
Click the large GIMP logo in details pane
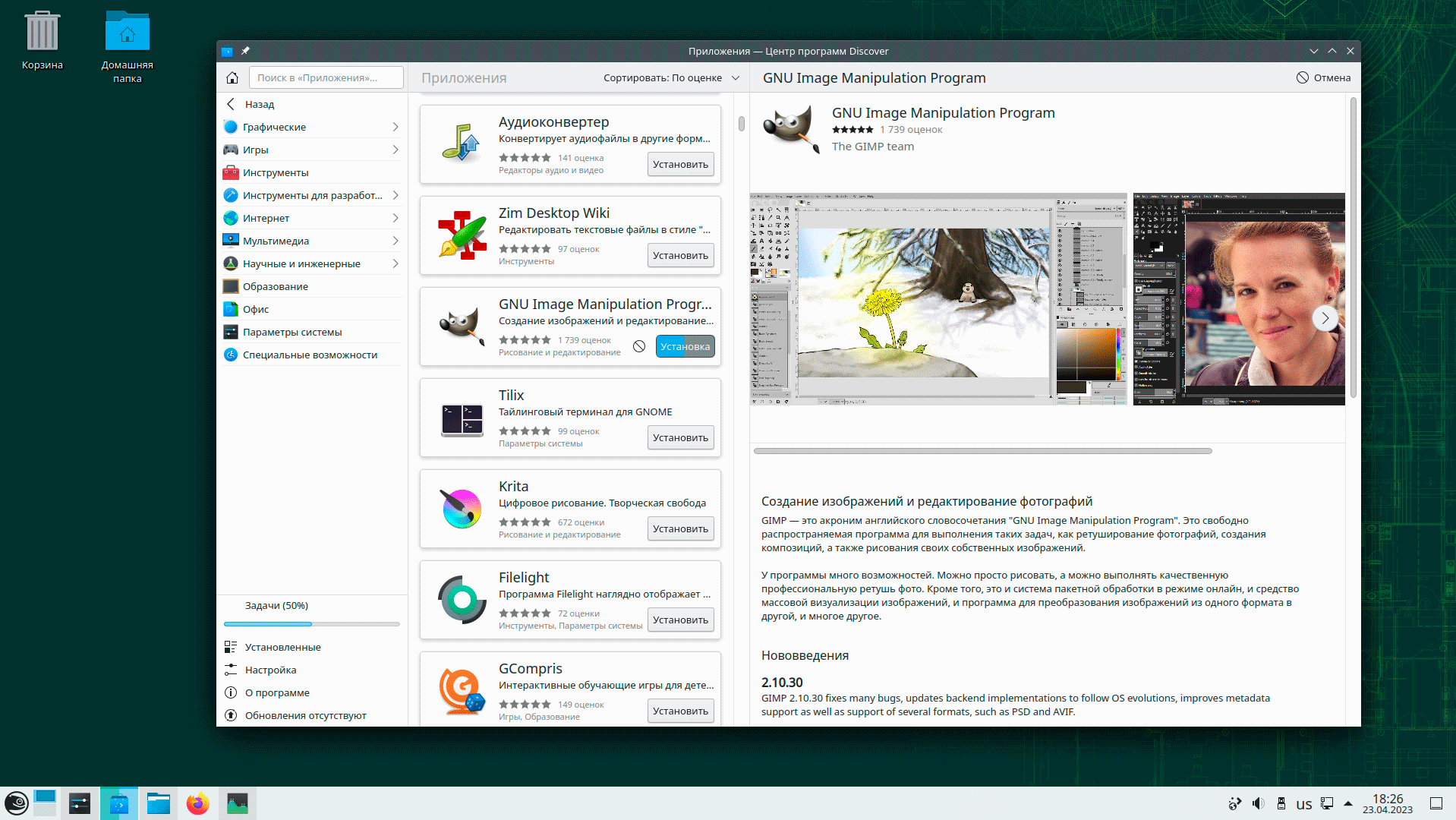click(791, 129)
